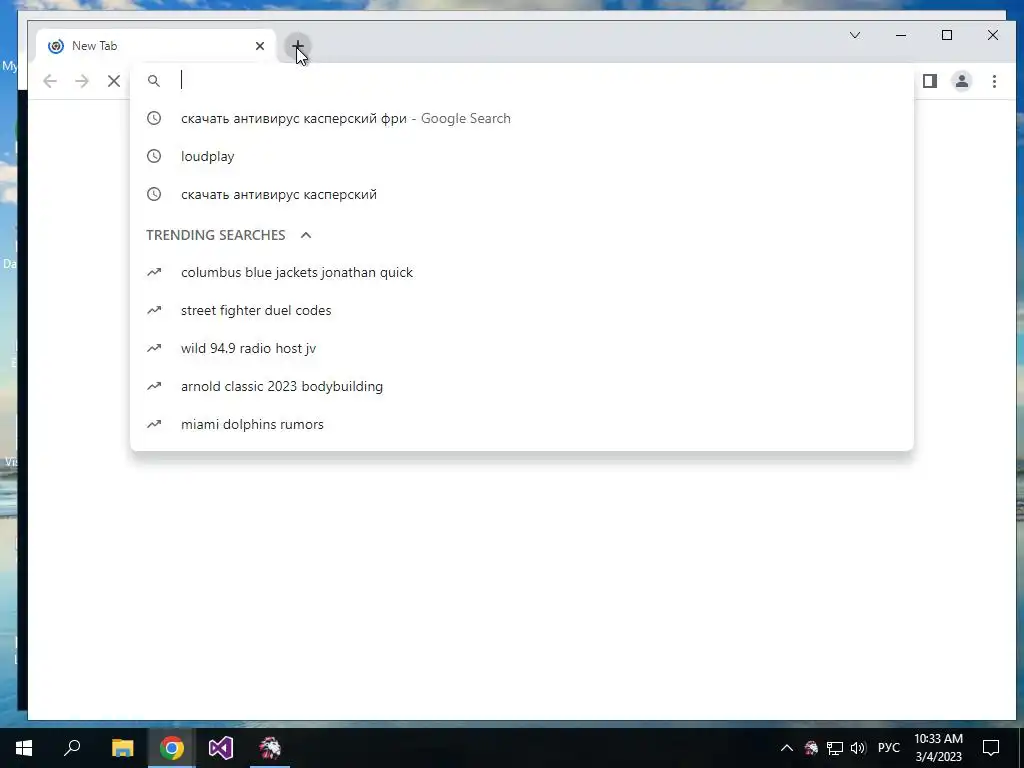Stop loading the page with the X button

(x=114, y=81)
